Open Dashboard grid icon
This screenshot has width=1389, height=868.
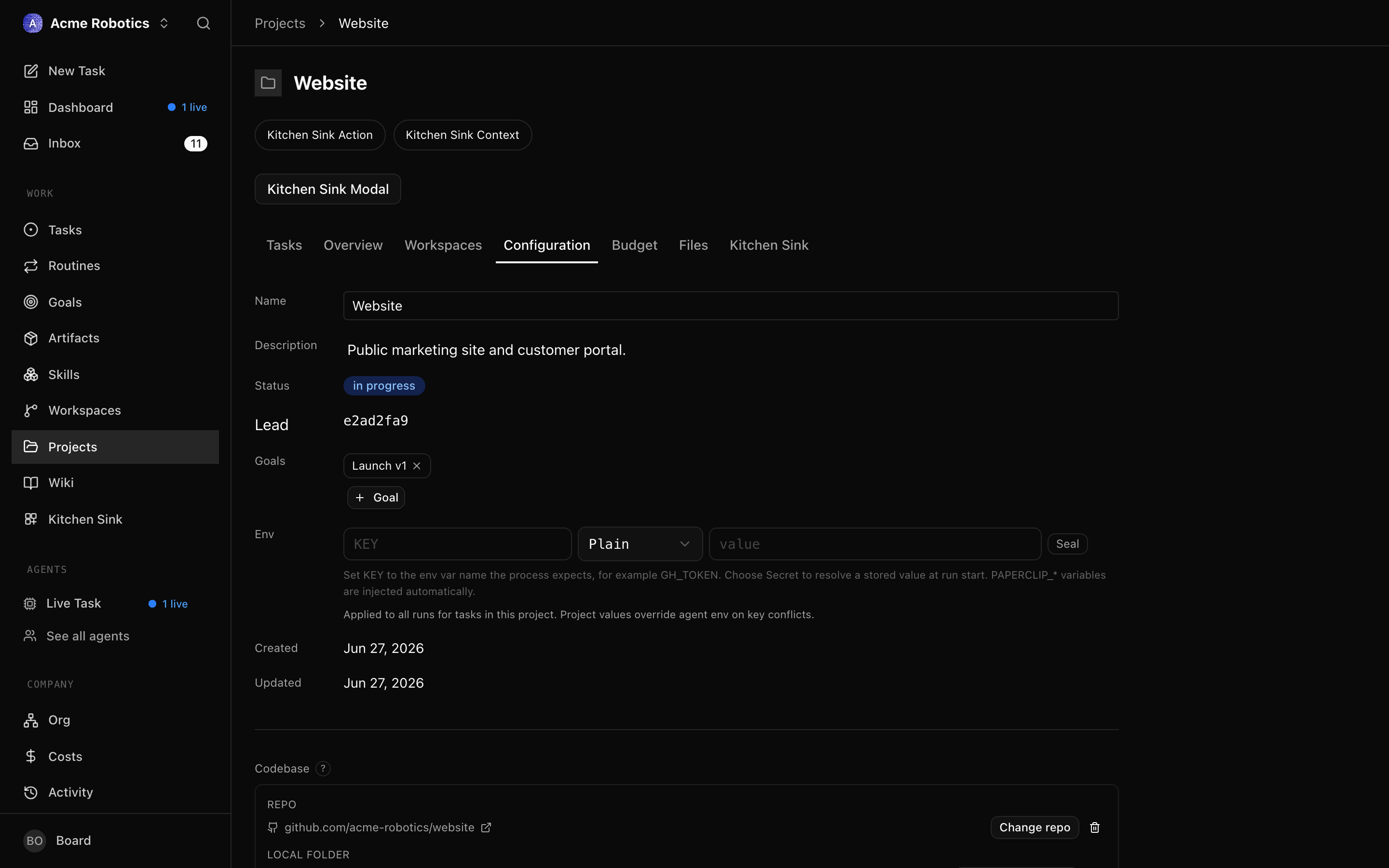[x=31, y=108]
